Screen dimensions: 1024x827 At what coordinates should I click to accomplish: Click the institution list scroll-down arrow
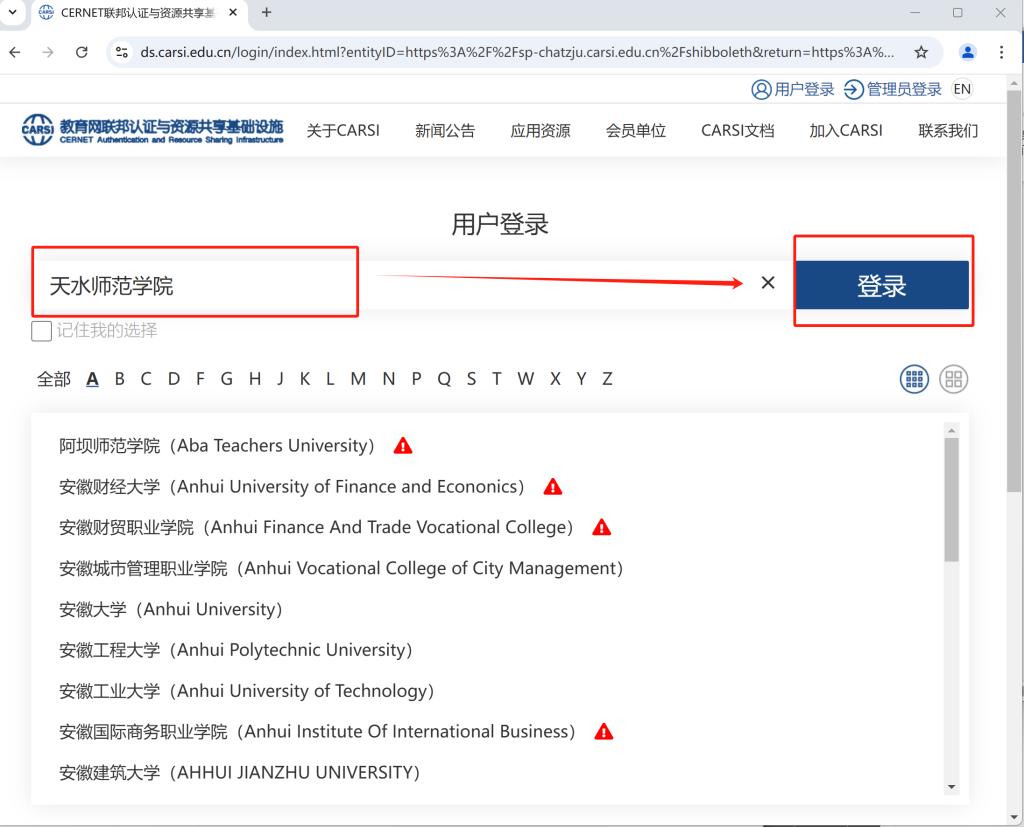952,787
